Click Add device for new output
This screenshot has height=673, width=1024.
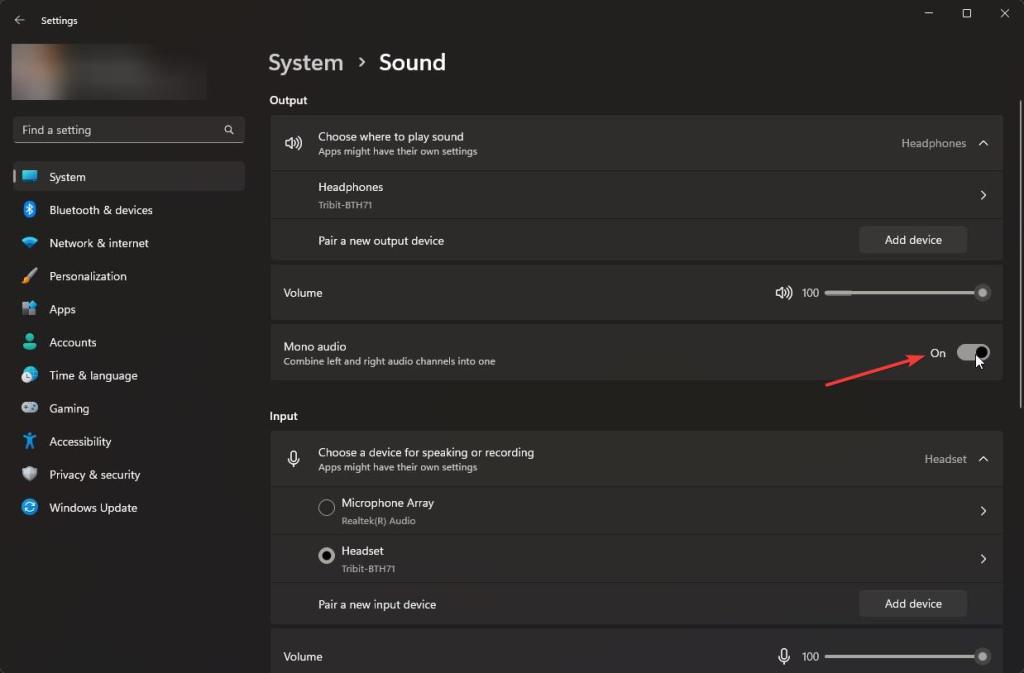[913, 240]
